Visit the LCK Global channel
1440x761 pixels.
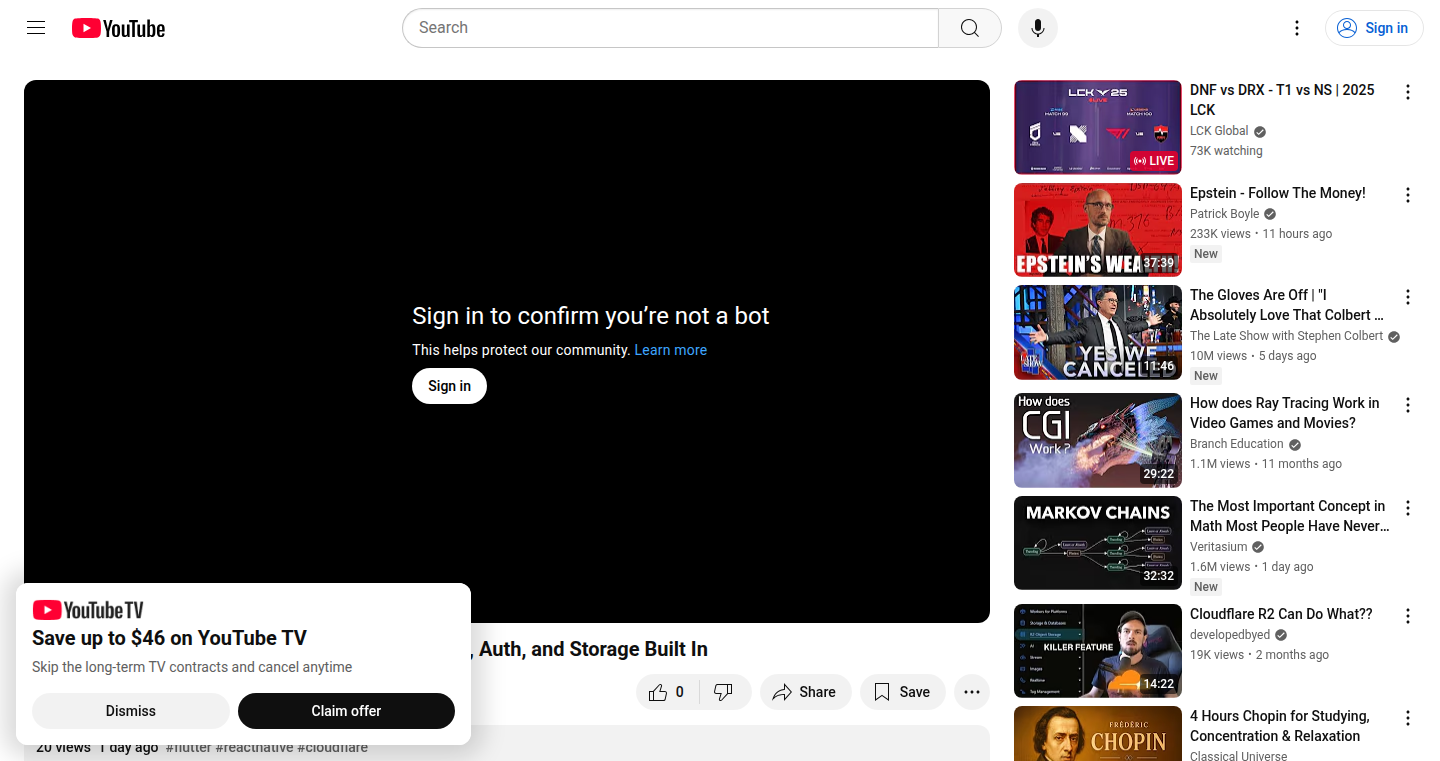click(1219, 131)
